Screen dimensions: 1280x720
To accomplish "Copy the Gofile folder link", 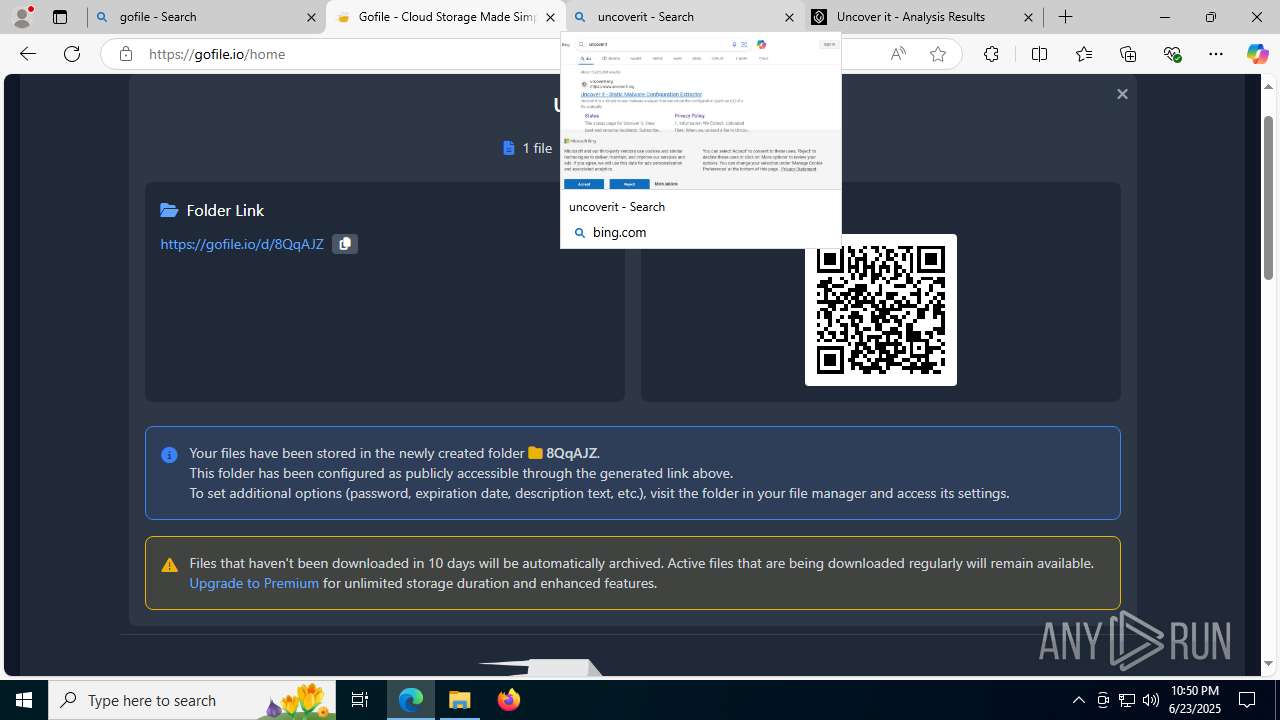I will (345, 244).
